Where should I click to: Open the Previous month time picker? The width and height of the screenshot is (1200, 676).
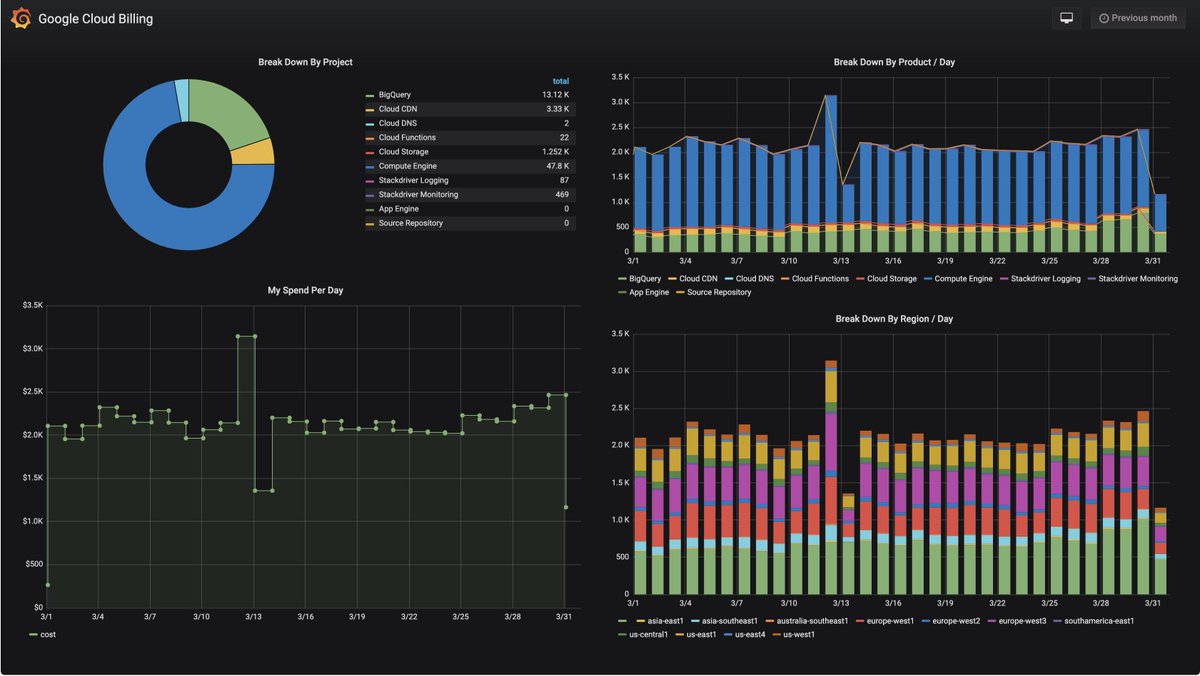tap(1138, 18)
